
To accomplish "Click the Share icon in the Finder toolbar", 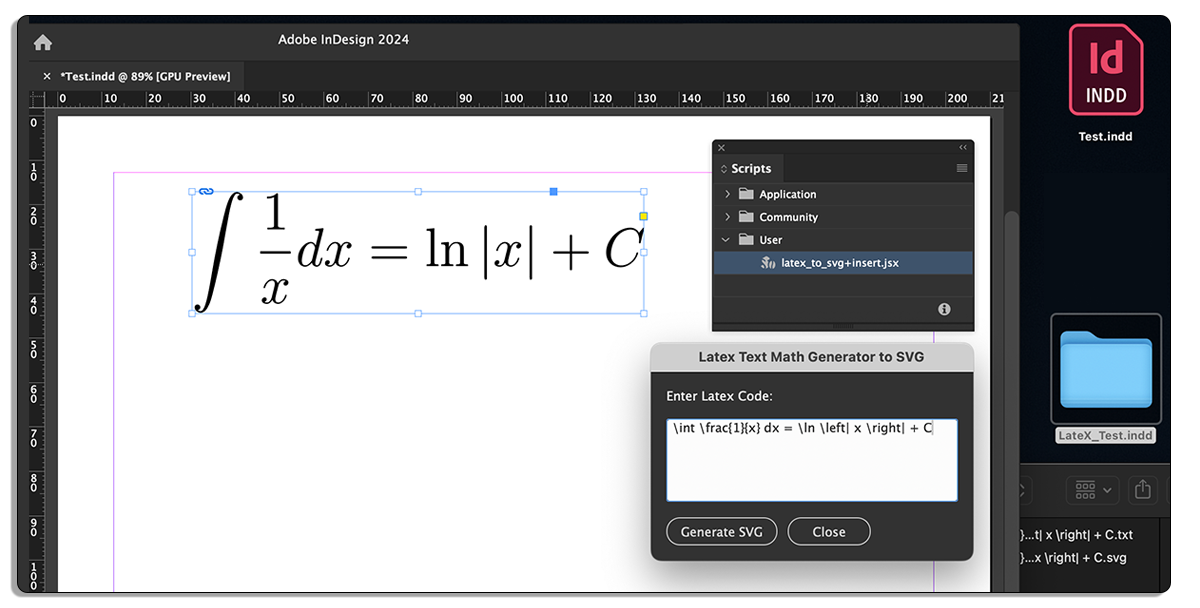I will (x=1143, y=490).
